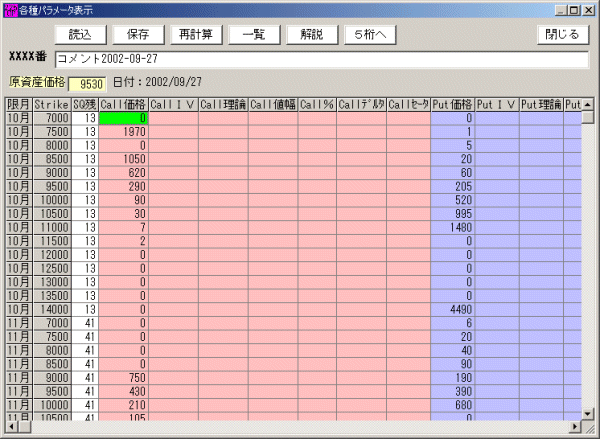
Task: Select the Put price cell showing 390
Action: pos(453,392)
